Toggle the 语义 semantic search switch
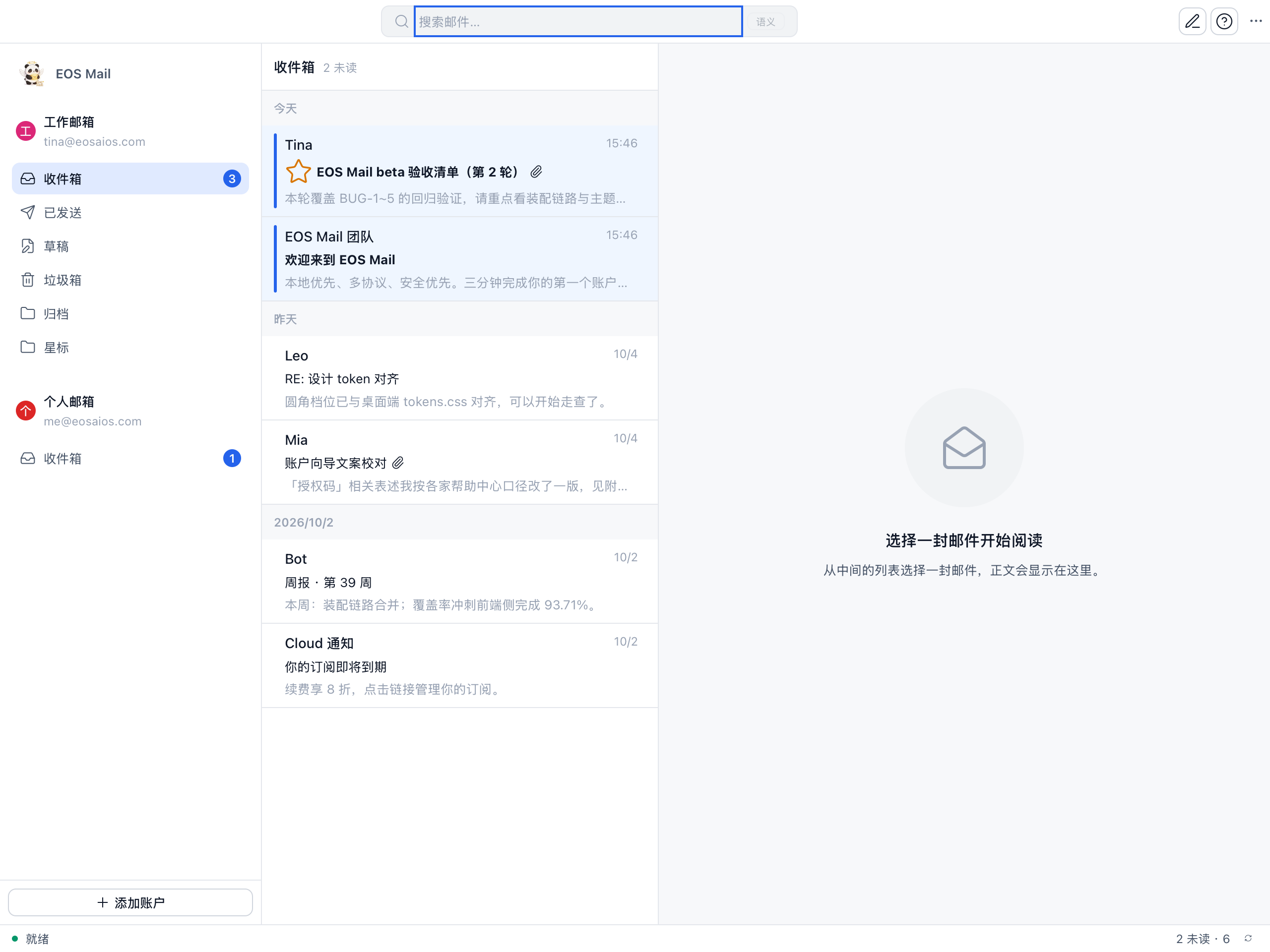The width and height of the screenshot is (1270, 952). [x=765, y=22]
